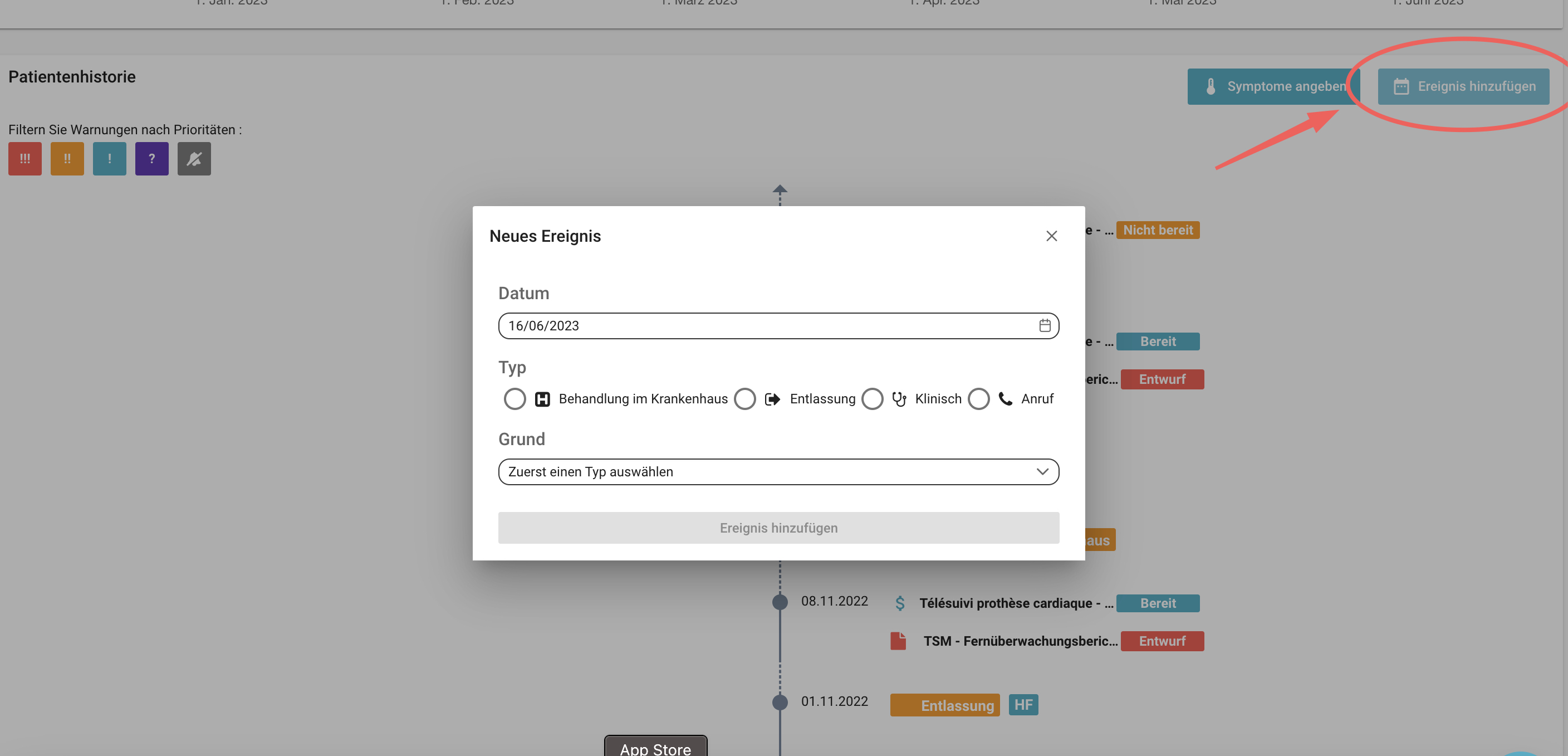Click thermometer icon on Symptome button
The width and height of the screenshot is (1568, 756).
1211,86
